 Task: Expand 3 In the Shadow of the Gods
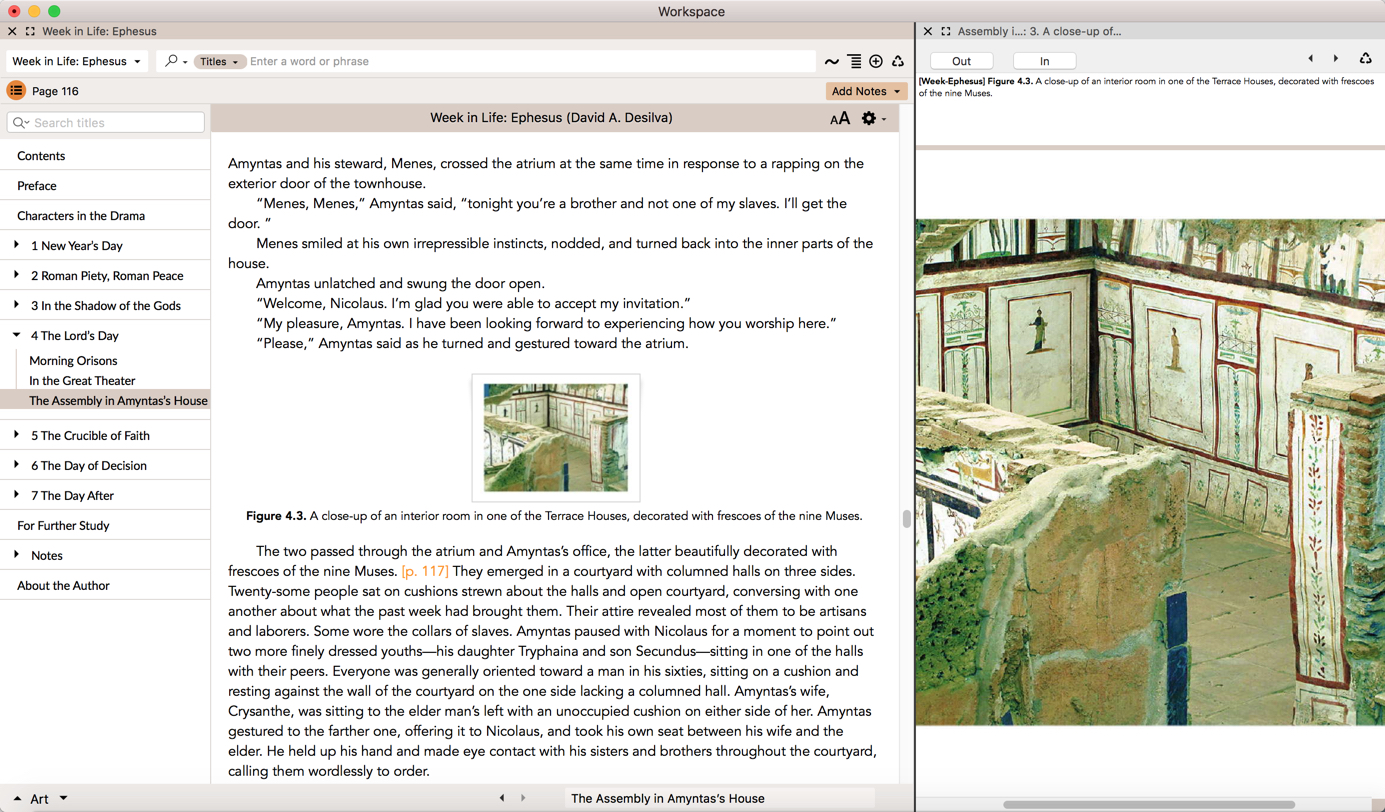click(x=17, y=305)
